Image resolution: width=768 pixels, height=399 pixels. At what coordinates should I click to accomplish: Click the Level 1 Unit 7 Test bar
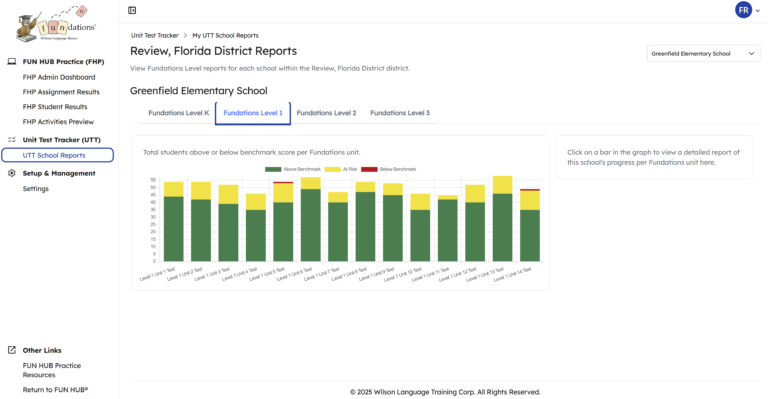(338, 226)
